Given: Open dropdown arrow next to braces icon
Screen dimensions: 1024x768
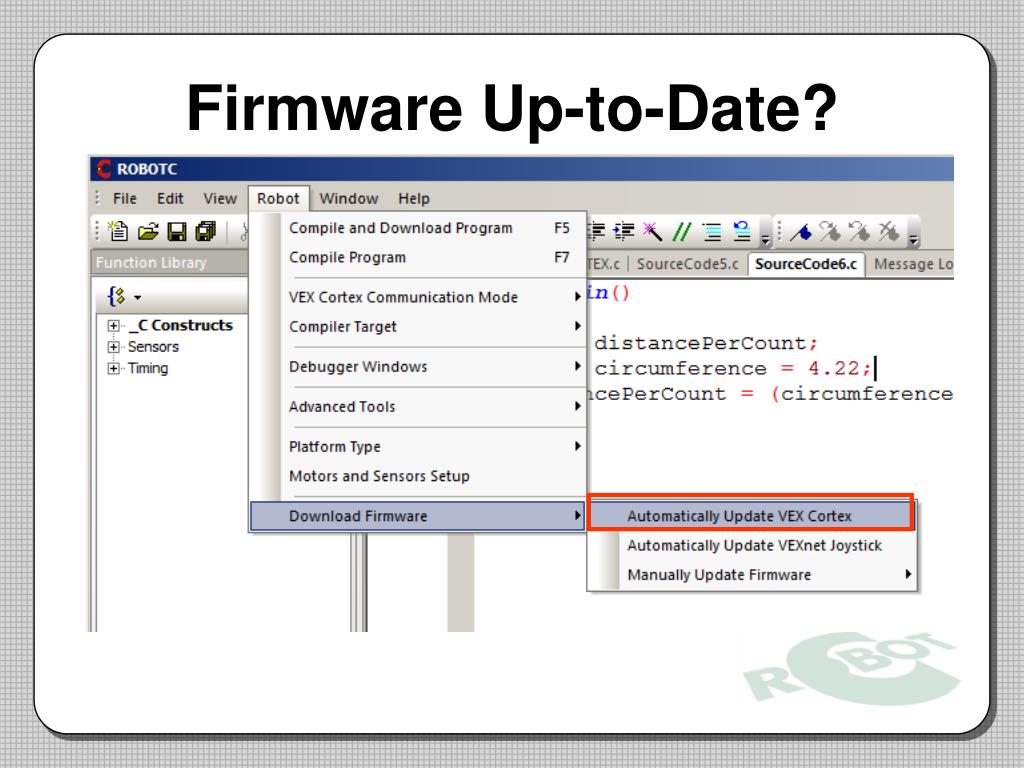Looking at the screenshot, I should pos(137,298).
